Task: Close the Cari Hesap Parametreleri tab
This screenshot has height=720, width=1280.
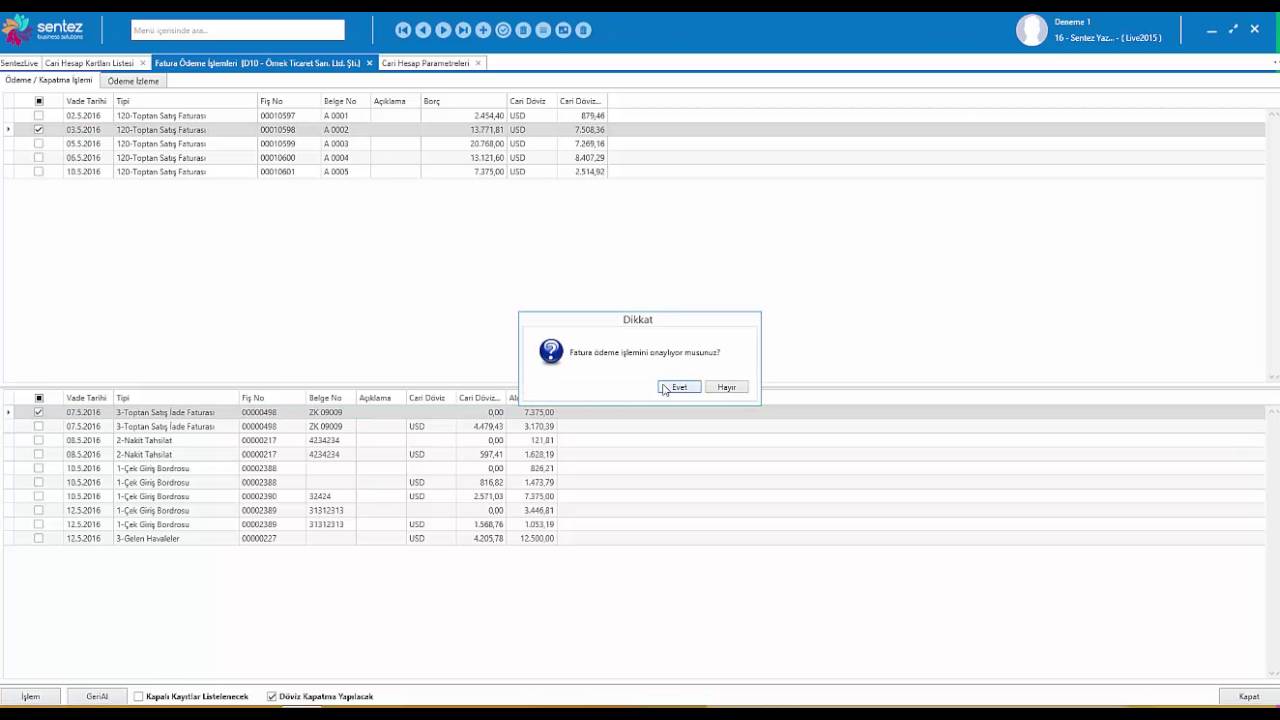Action: (478, 63)
